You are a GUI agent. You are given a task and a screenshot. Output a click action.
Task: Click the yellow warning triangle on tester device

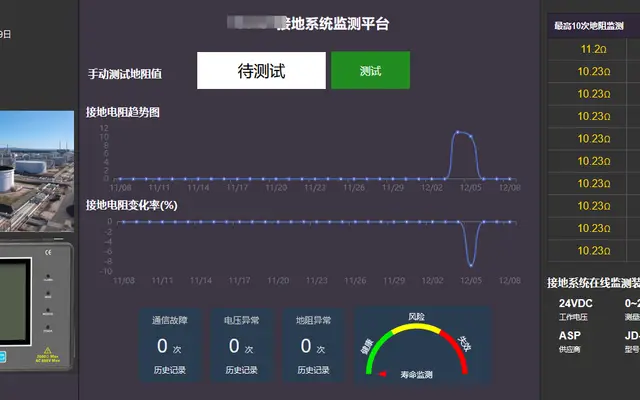point(48,350)
